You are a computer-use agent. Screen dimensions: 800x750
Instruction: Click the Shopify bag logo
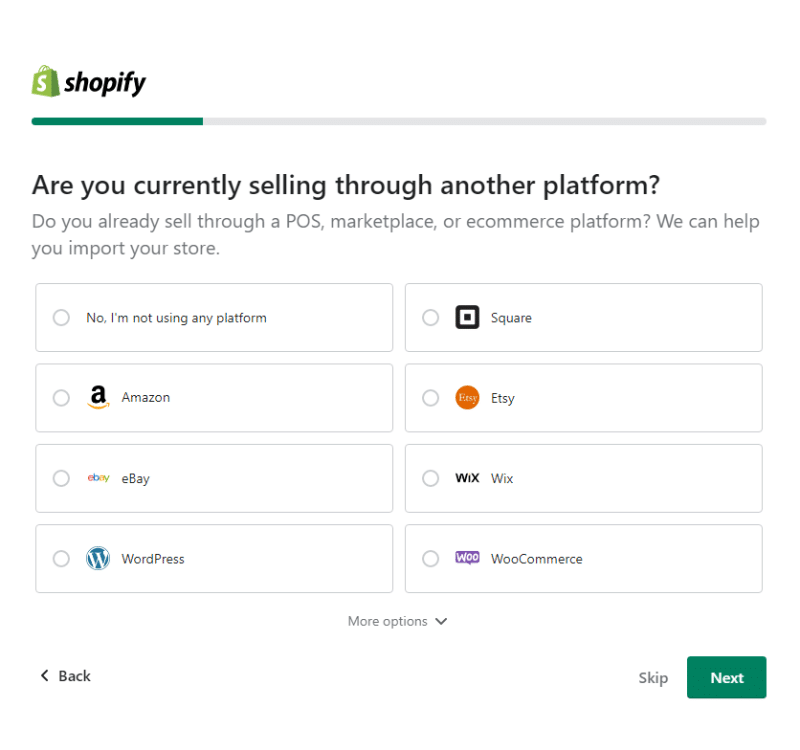(44, 81)
